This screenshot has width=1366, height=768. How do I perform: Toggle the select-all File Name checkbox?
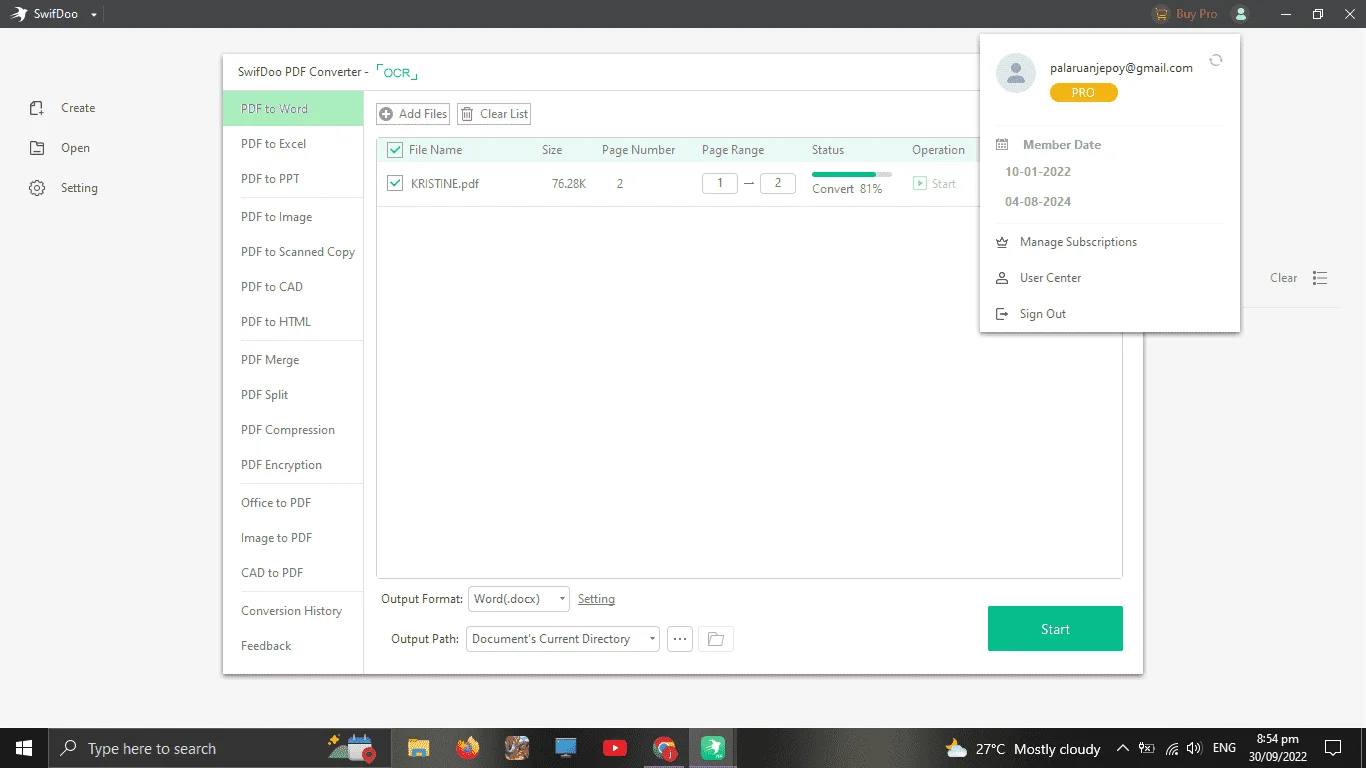click(x=394, y=150)
